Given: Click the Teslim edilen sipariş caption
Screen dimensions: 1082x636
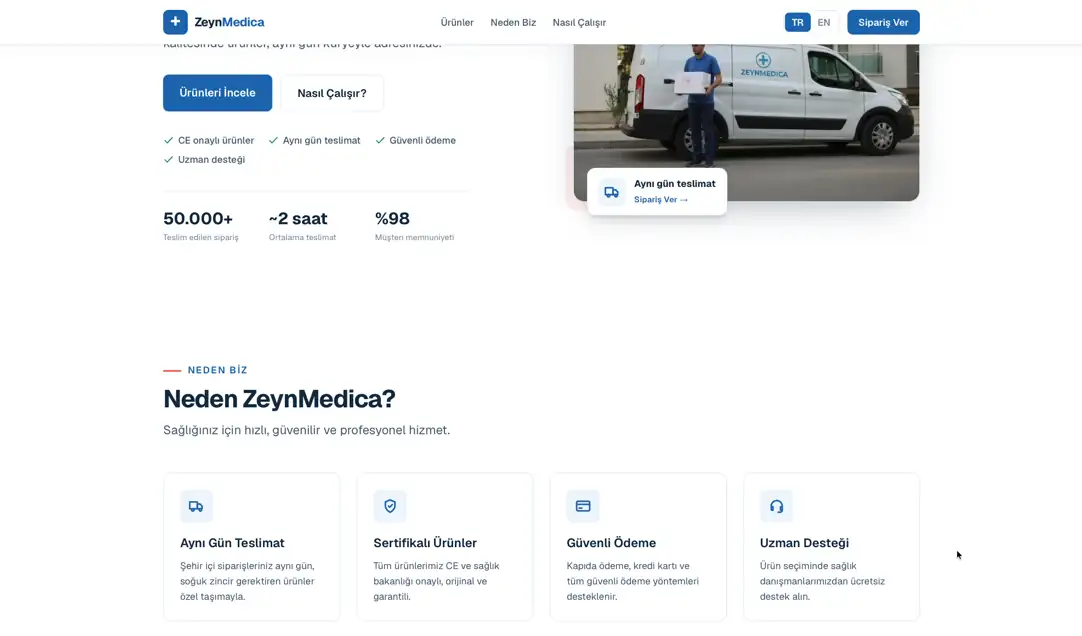Looking at the screenshot, I should [x=201, y=237].
